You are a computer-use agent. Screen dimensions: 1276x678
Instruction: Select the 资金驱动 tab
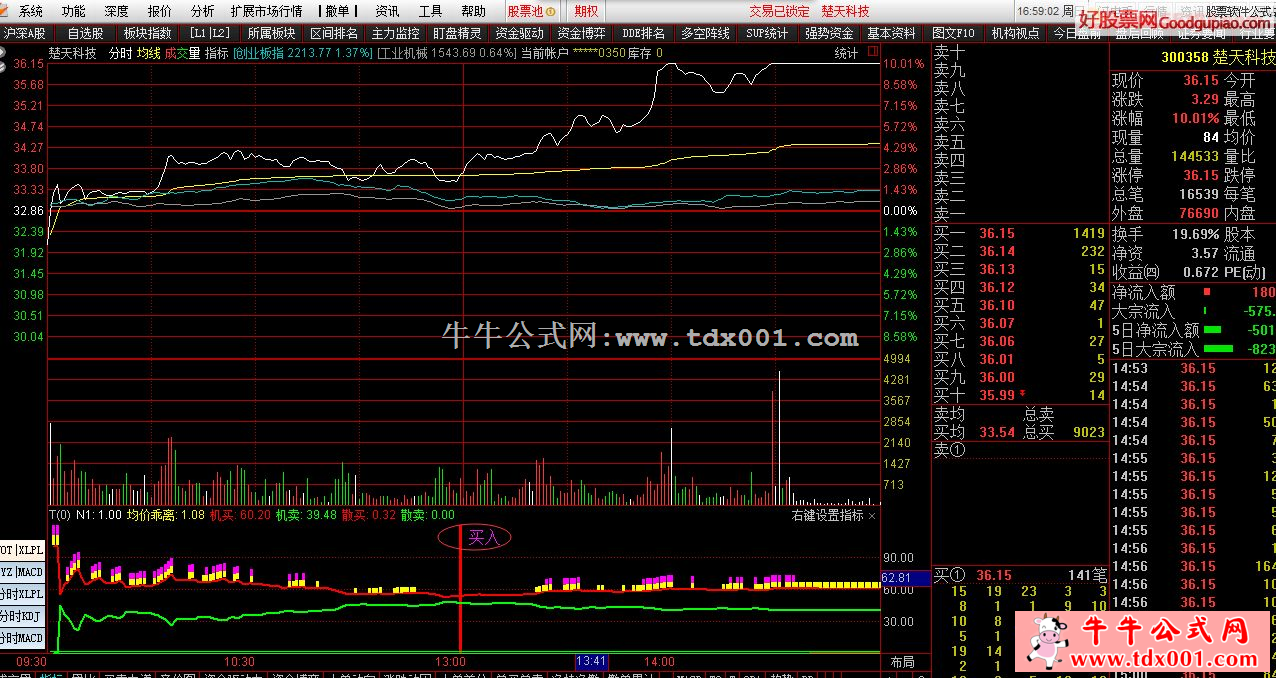519,33
